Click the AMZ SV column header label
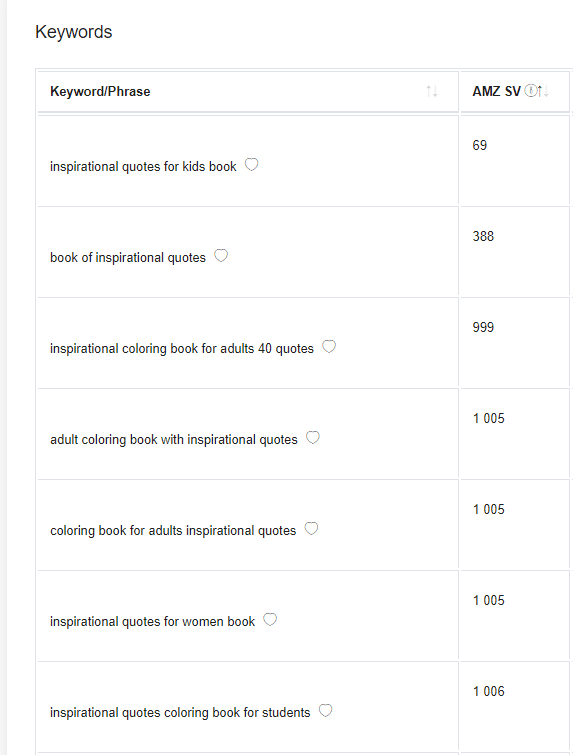The height and width of the screenshot is (755, 573). 496,91
